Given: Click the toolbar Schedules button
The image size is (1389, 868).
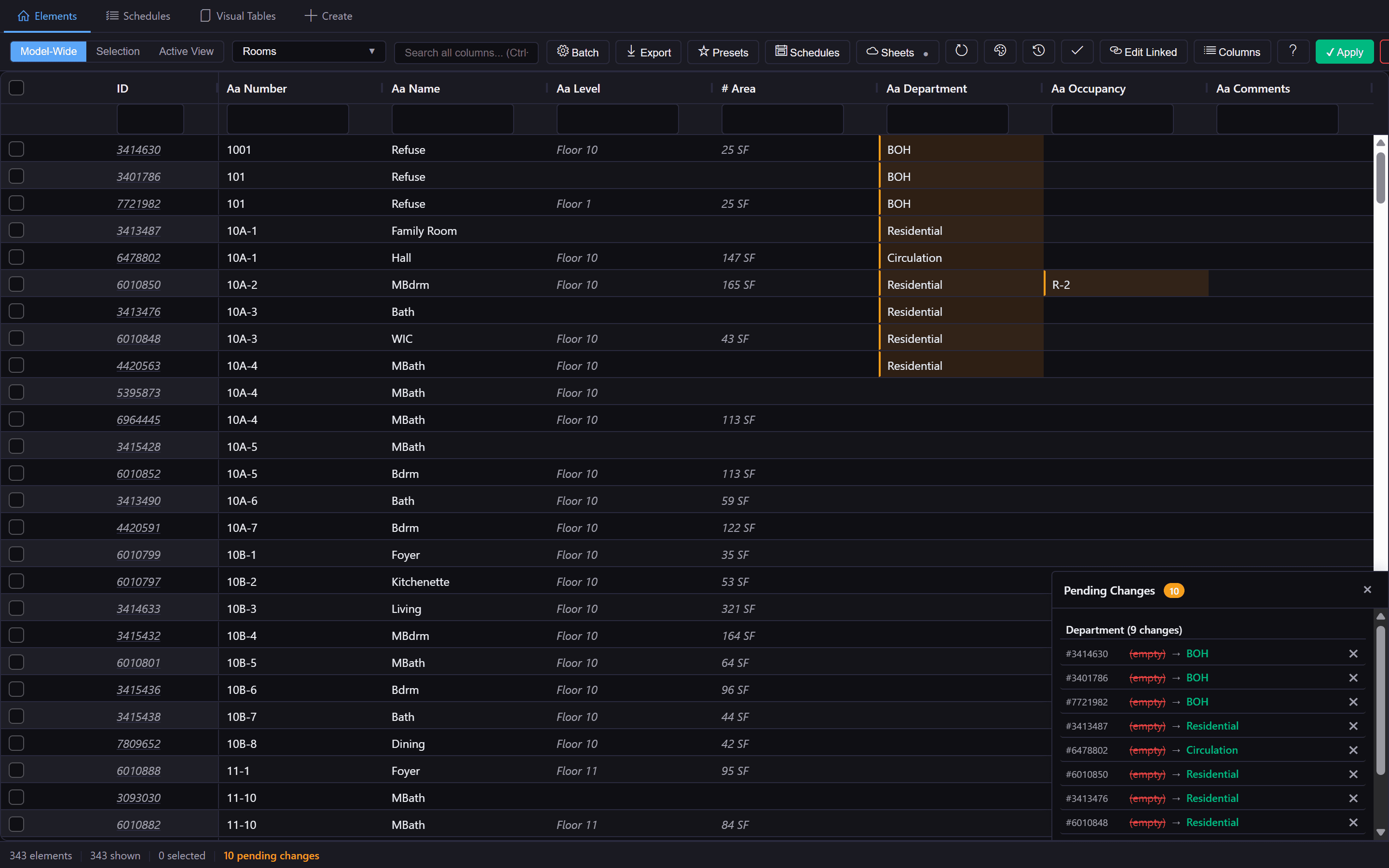Looking at the screenshot, I should (807, 52).
